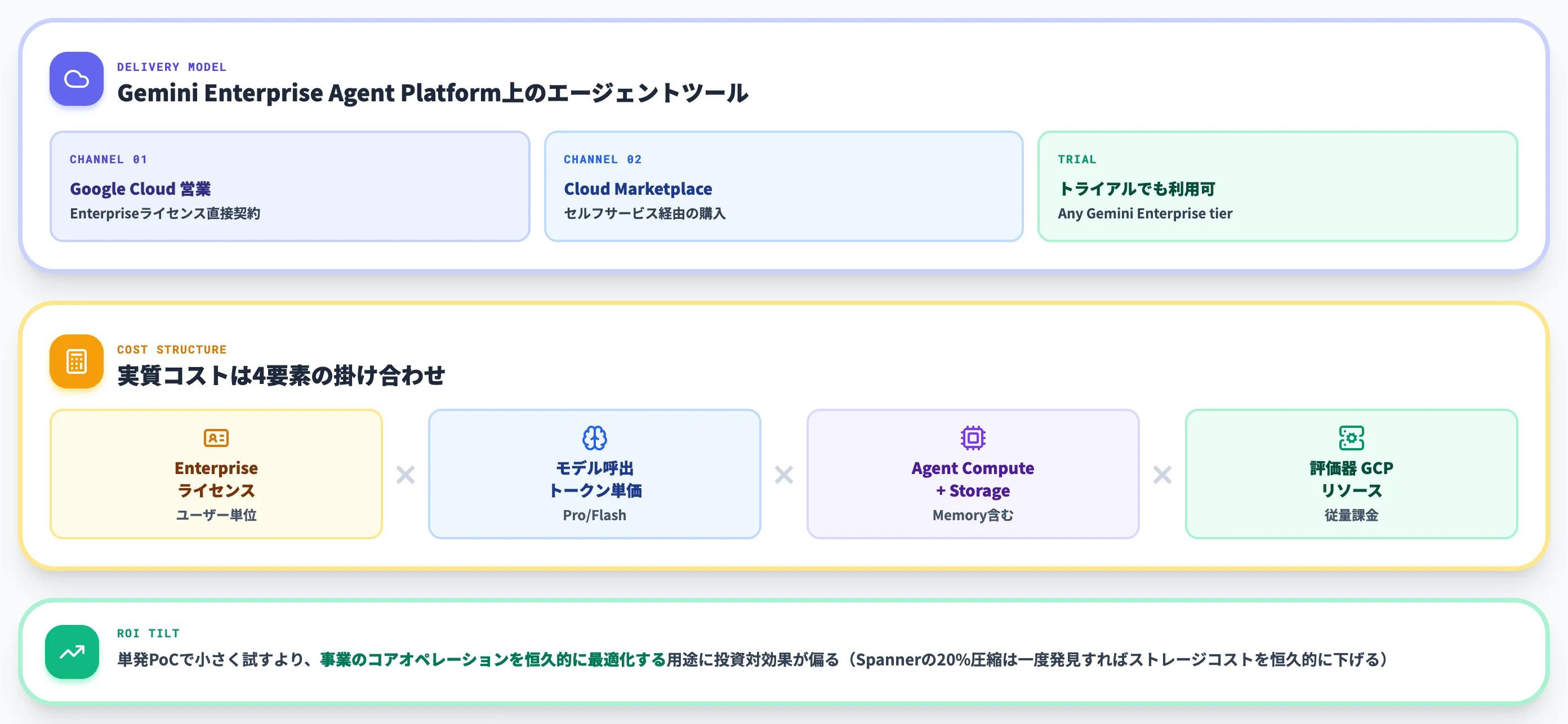Click the green trending-up ROI Tilt icon

(73, 652)
